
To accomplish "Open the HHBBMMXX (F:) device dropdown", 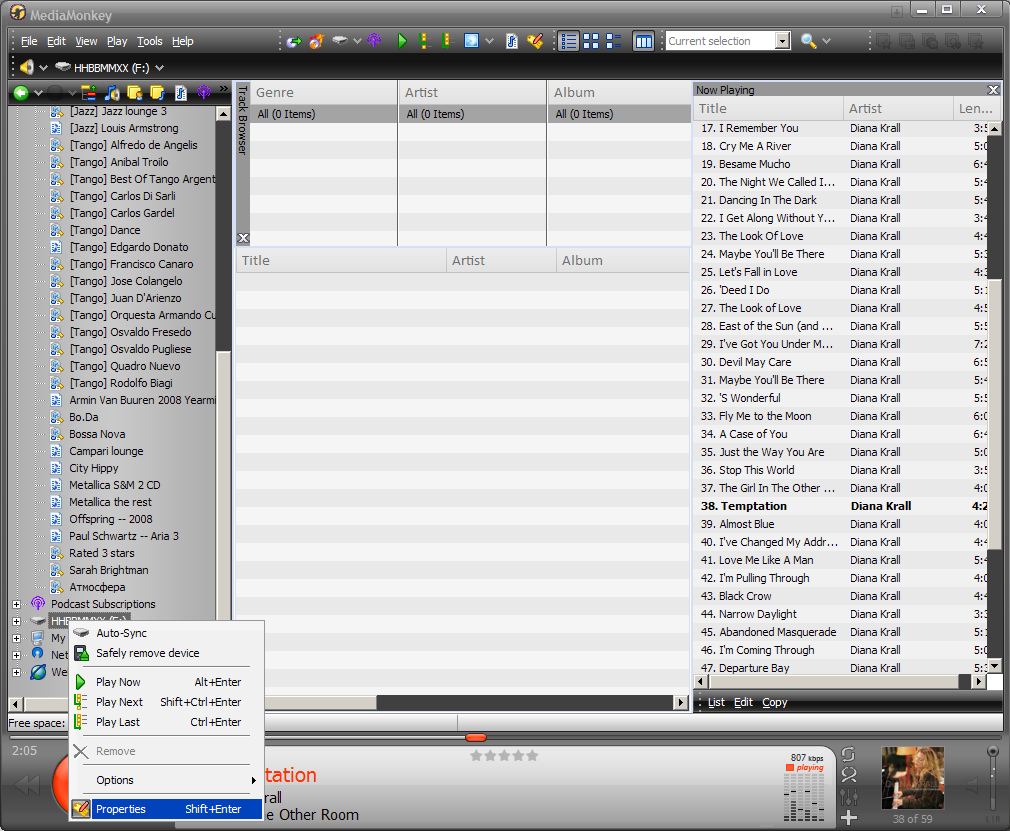I will pyautogui.click(x=160, y=68).
